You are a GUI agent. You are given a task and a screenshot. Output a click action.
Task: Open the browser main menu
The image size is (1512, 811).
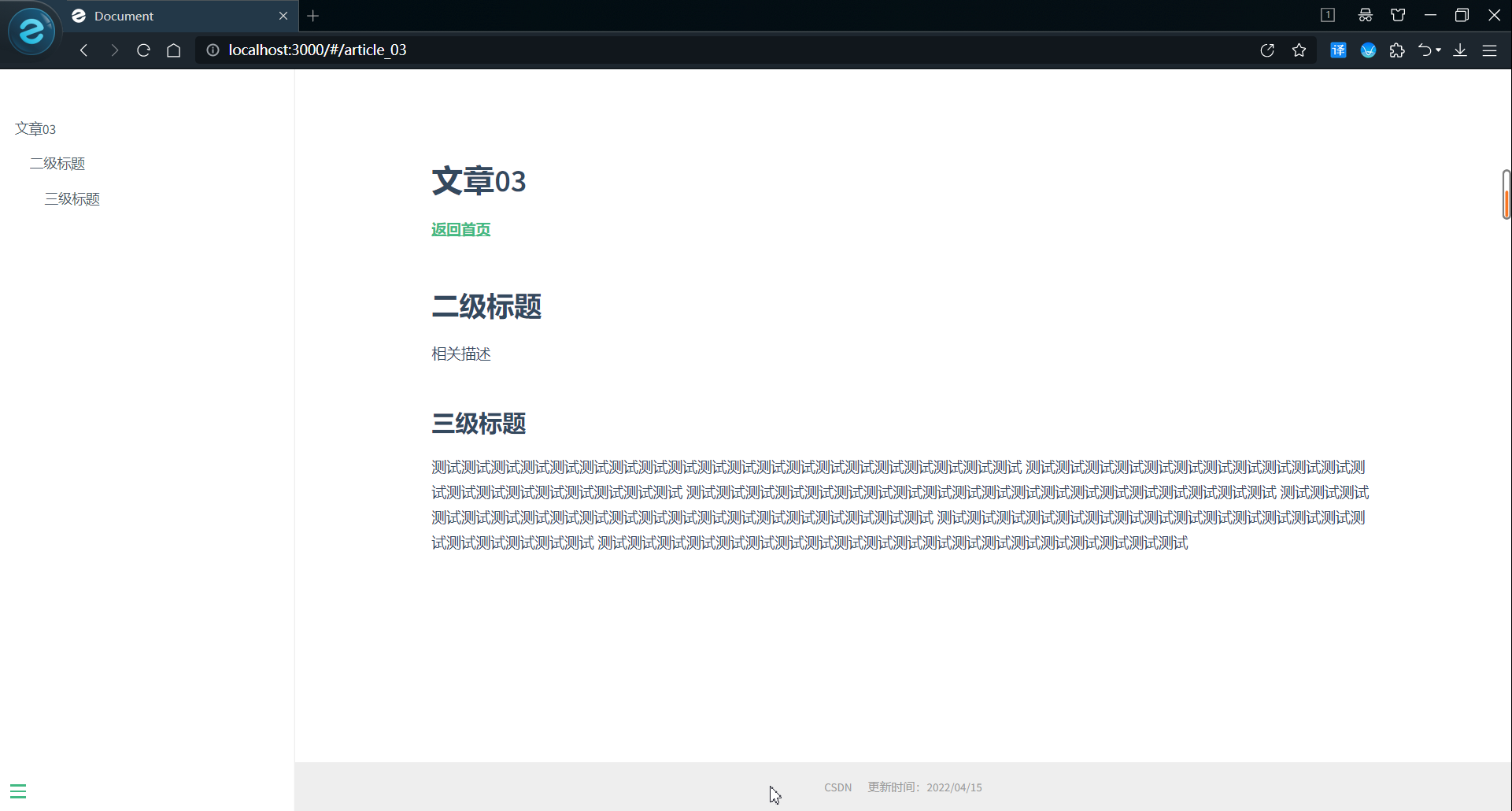(x=1490, y=50)
